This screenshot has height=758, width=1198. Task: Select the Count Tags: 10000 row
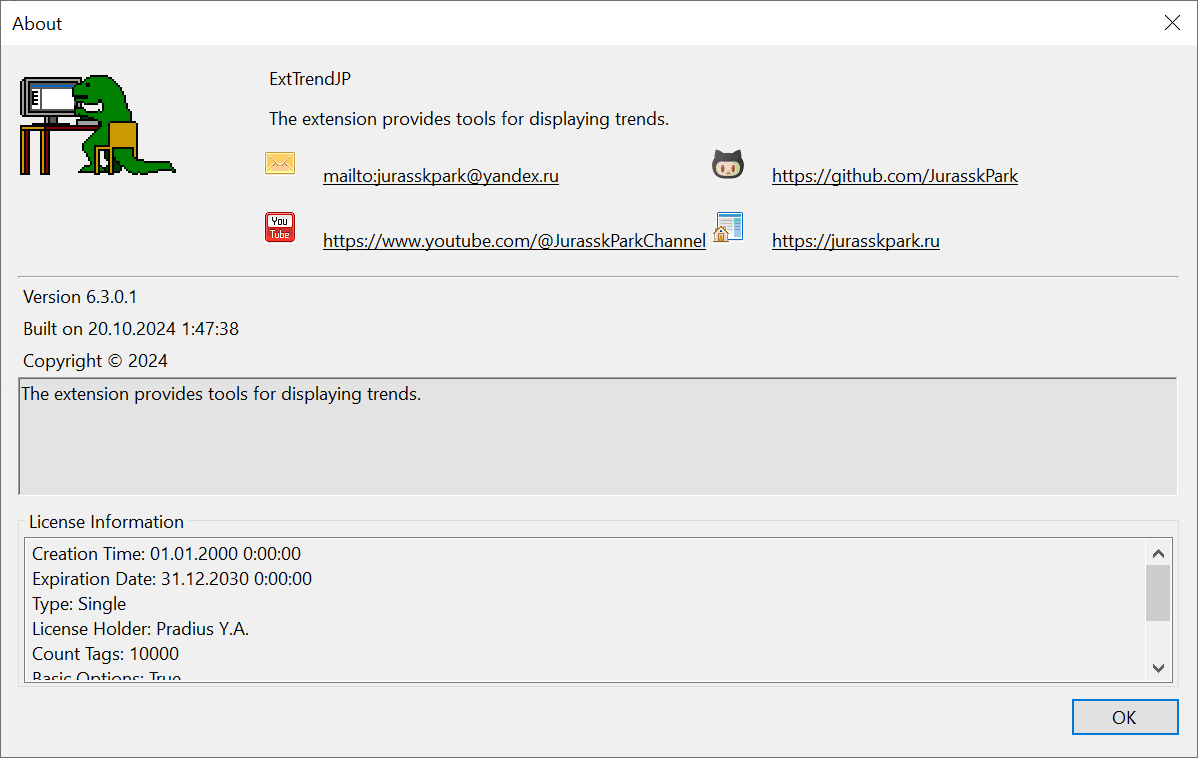[105, 654]
